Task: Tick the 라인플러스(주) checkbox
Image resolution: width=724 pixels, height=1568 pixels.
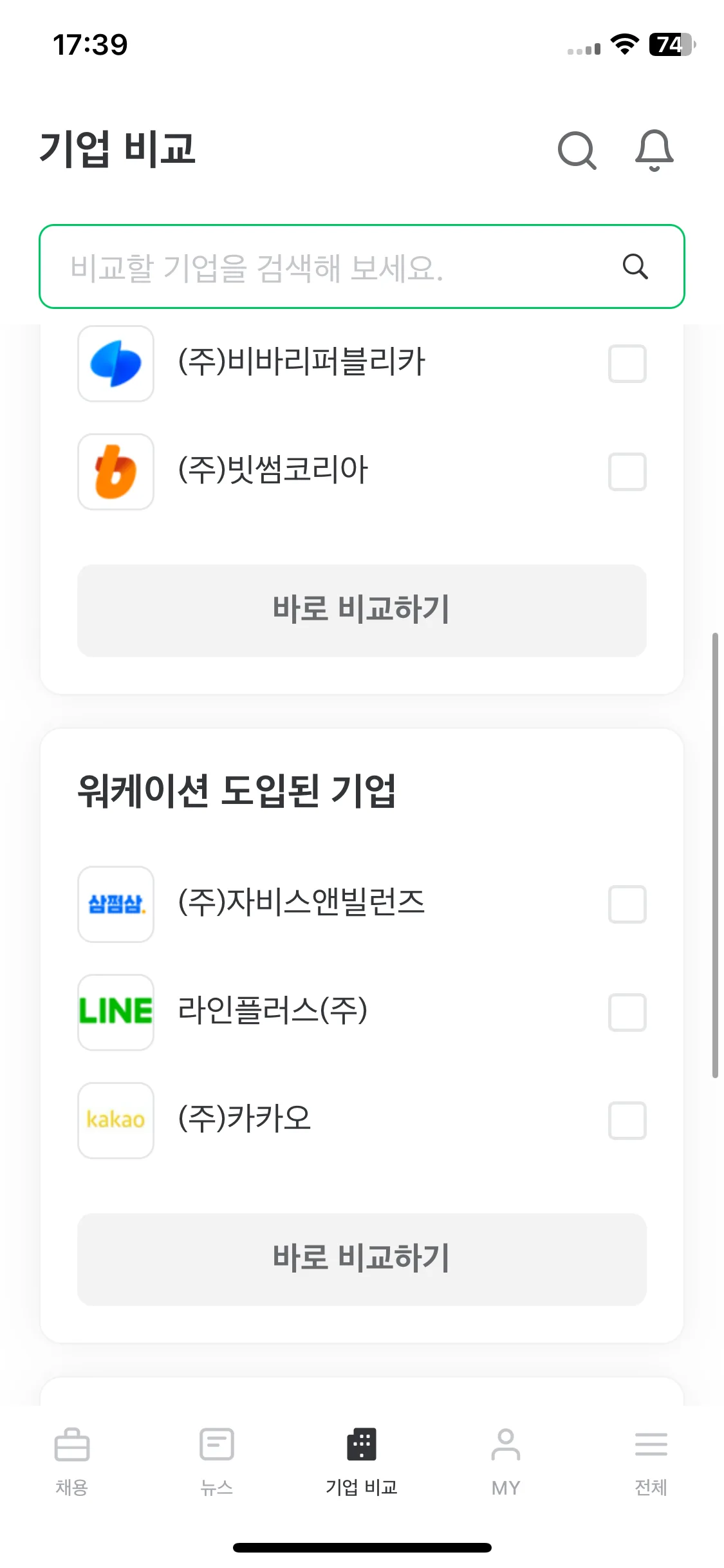Action: pyautogui.click(x=627, y=1013)
